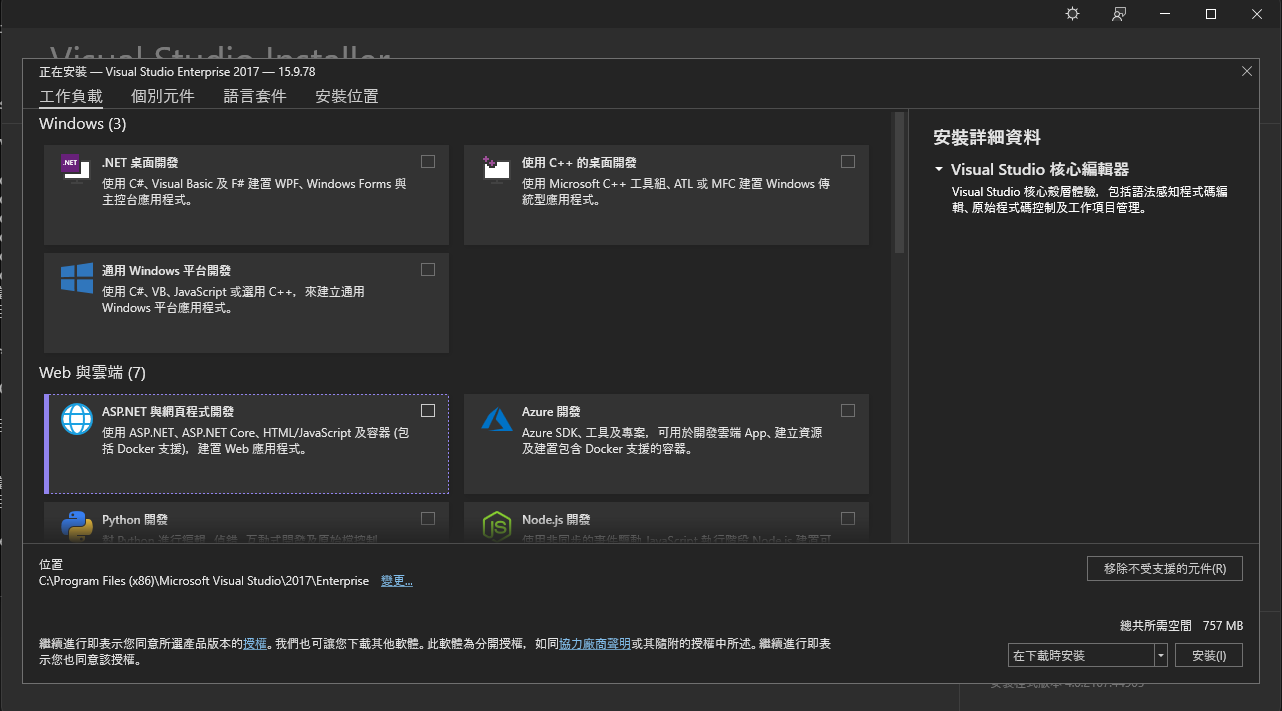Open the 安裝位置 tab
This screenshot has height=711, width=1282.
pos(347,96)
